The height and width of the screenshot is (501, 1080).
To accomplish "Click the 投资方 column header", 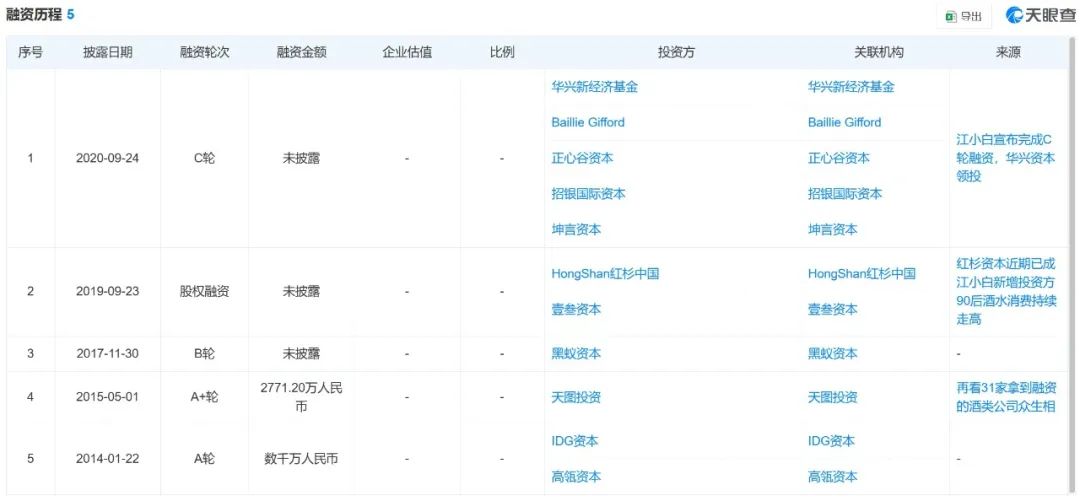I will [676, 52].
